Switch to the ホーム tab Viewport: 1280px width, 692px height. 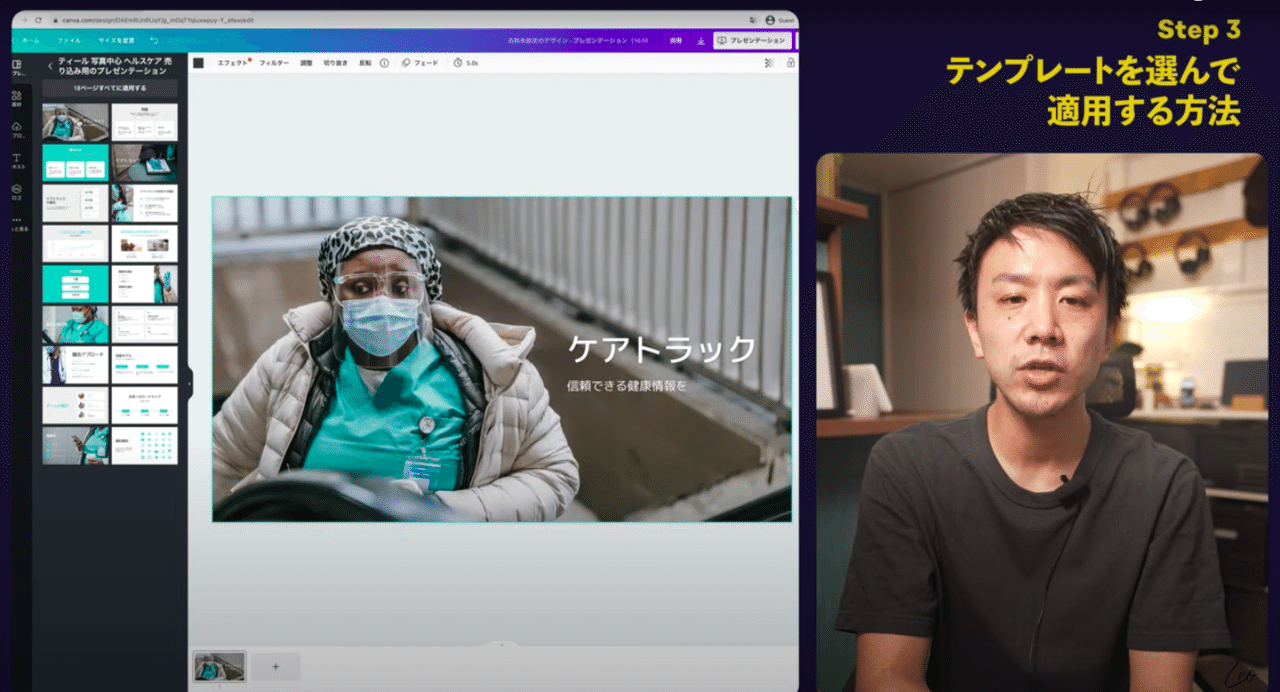coord(32,42)
